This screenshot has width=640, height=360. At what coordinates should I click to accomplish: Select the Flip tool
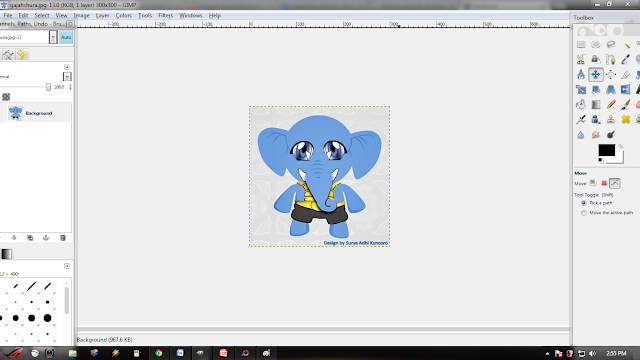[x=626, y=89]
